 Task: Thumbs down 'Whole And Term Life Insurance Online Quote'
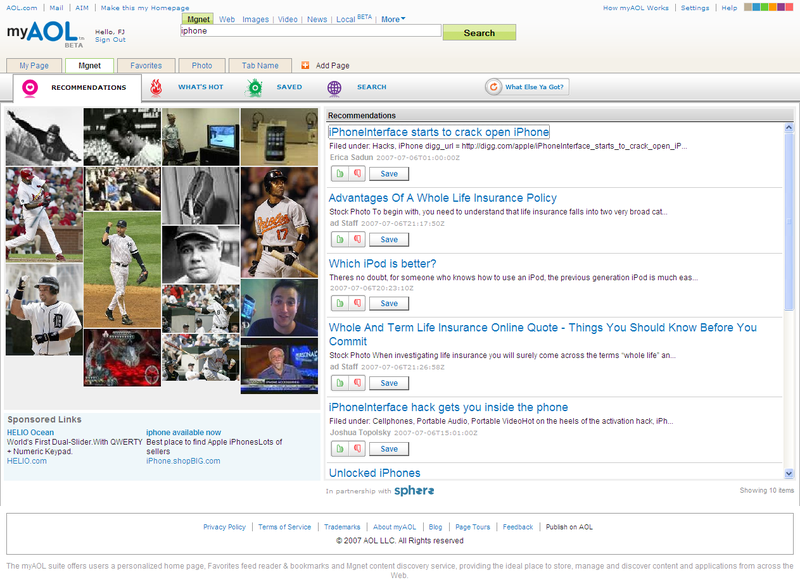click(357, 383)
